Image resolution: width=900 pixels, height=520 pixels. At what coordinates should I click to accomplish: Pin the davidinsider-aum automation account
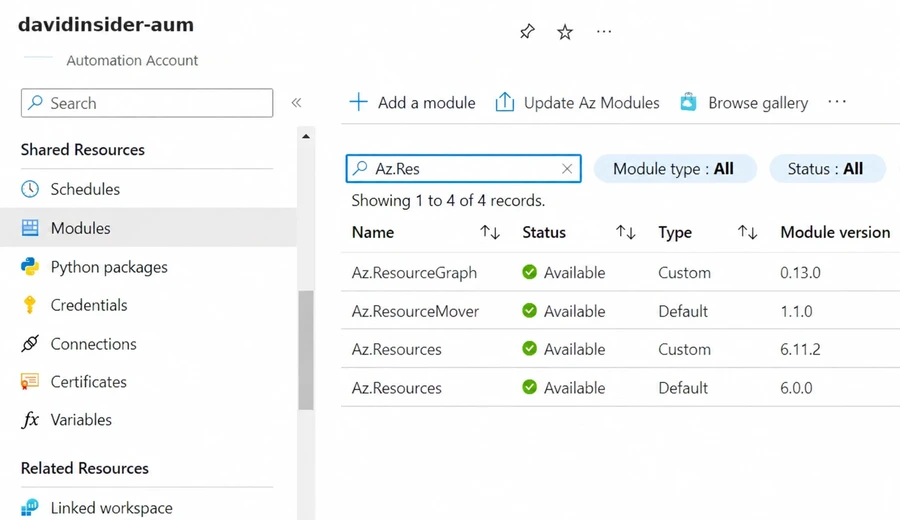click(x=527, y=32)
